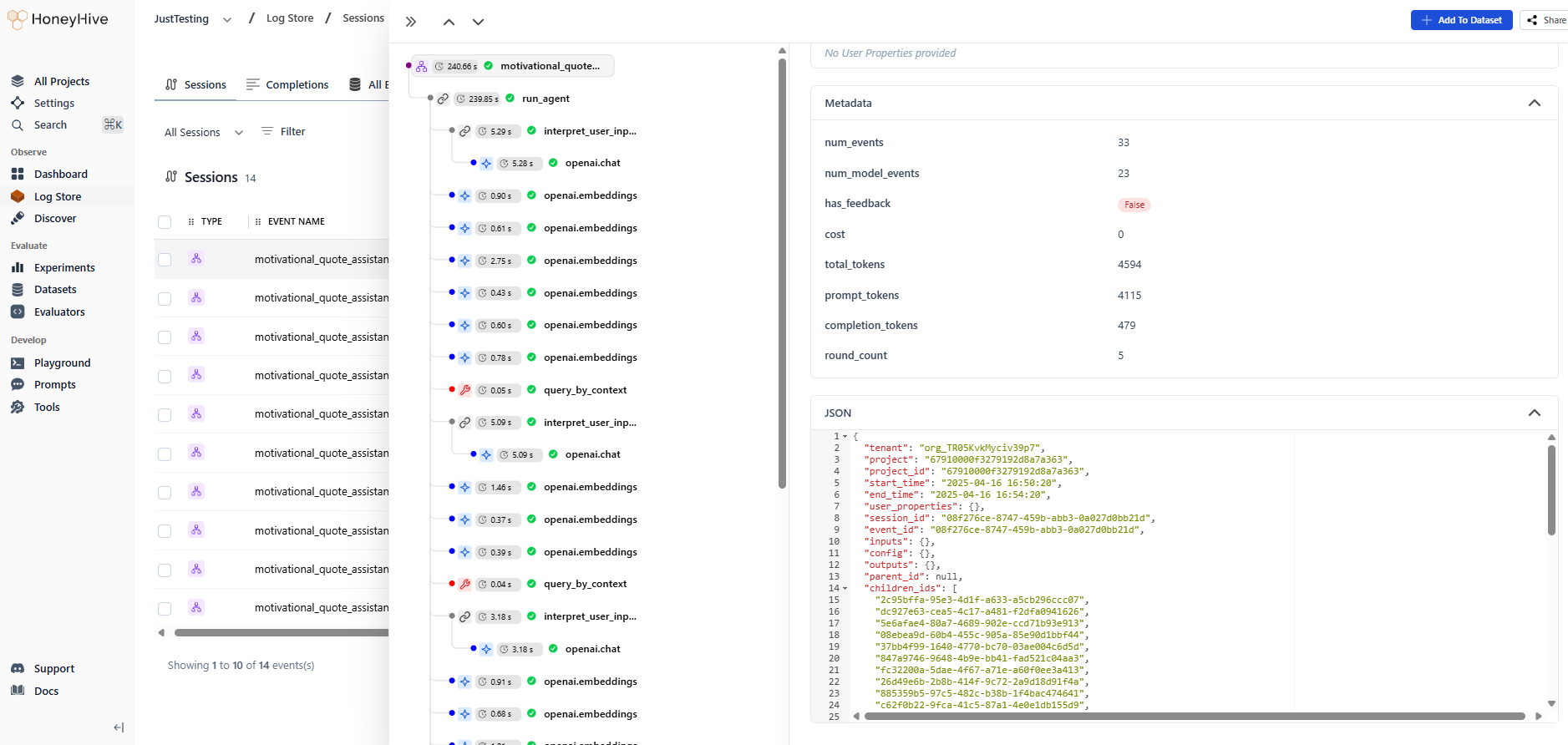Screen dimensions: 1568x745
Task: Click has_feedback False badge
Action: coord(1134,205)
